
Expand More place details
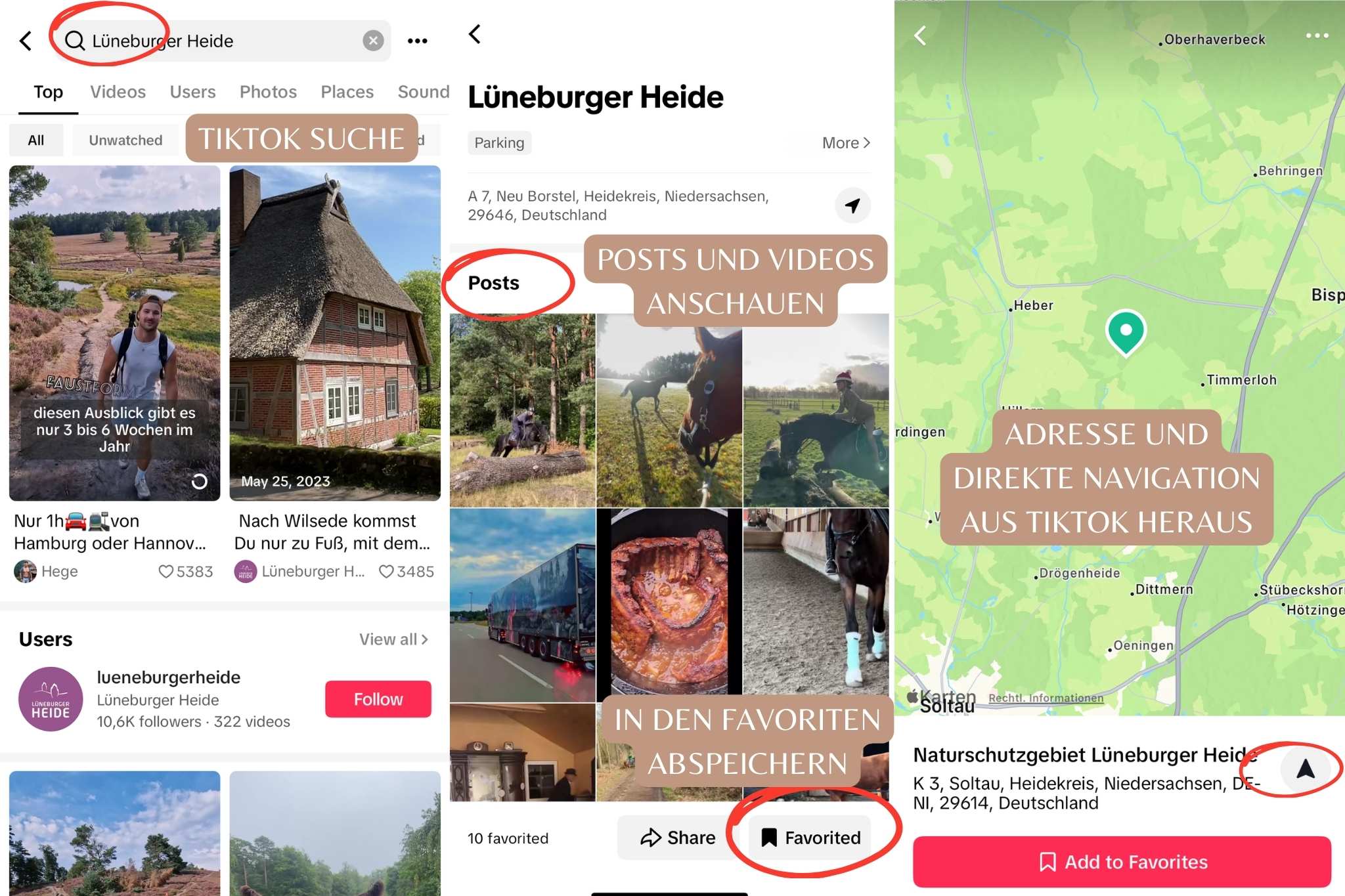tap(846, 142)
